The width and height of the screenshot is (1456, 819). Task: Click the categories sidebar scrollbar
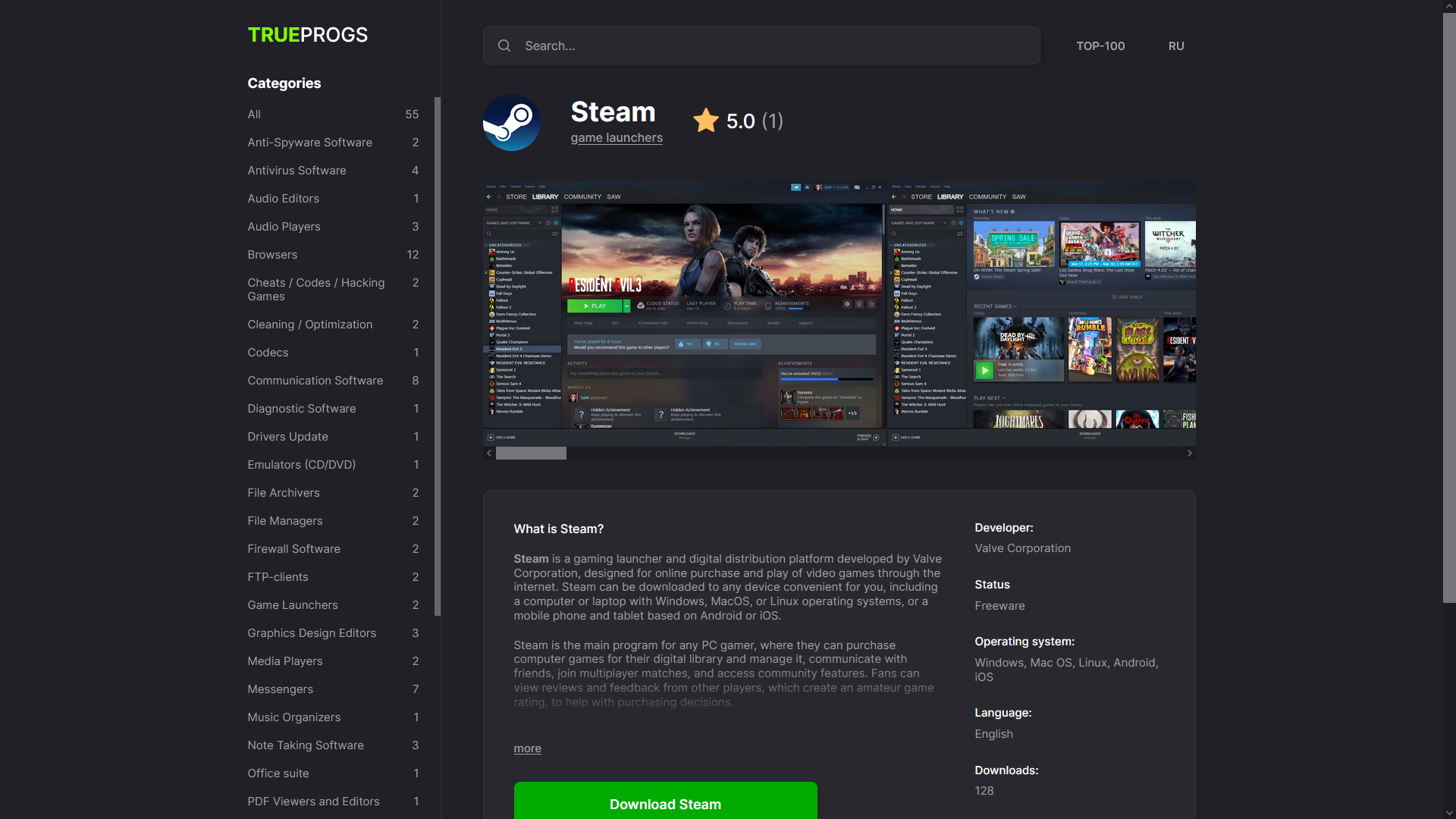438,356
